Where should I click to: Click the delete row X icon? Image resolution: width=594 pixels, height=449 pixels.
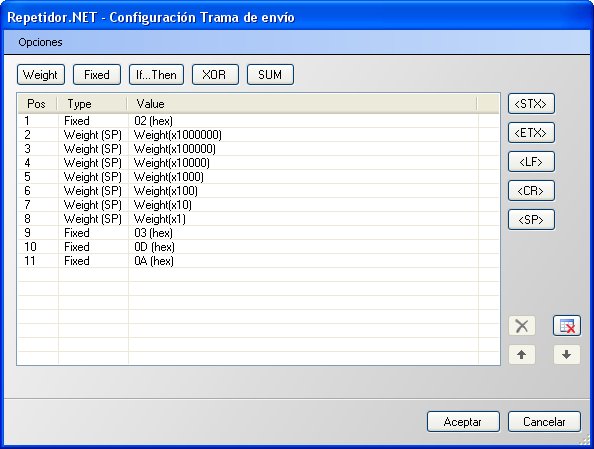[x=522, y=326]
